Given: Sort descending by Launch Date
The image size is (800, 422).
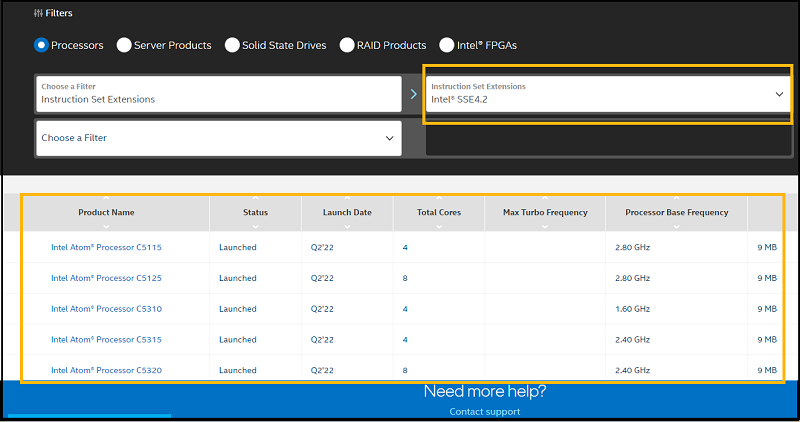Looking at the screenshot, I should pyautogui.click(x=347, y=226).
